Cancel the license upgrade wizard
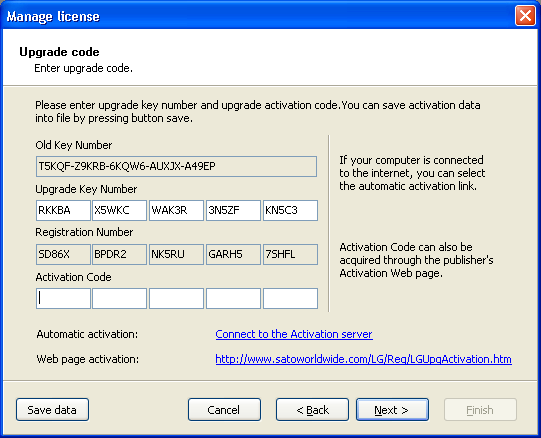Viewport: 541px width, 438px height. [224, 410]
